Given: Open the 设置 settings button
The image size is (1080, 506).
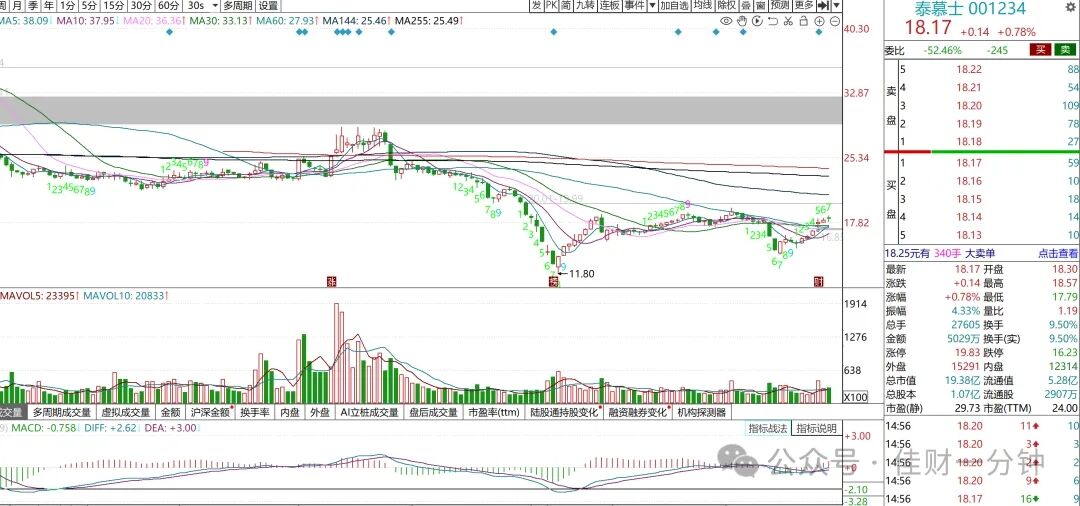Looking at the screenshot, I should 269,6.
